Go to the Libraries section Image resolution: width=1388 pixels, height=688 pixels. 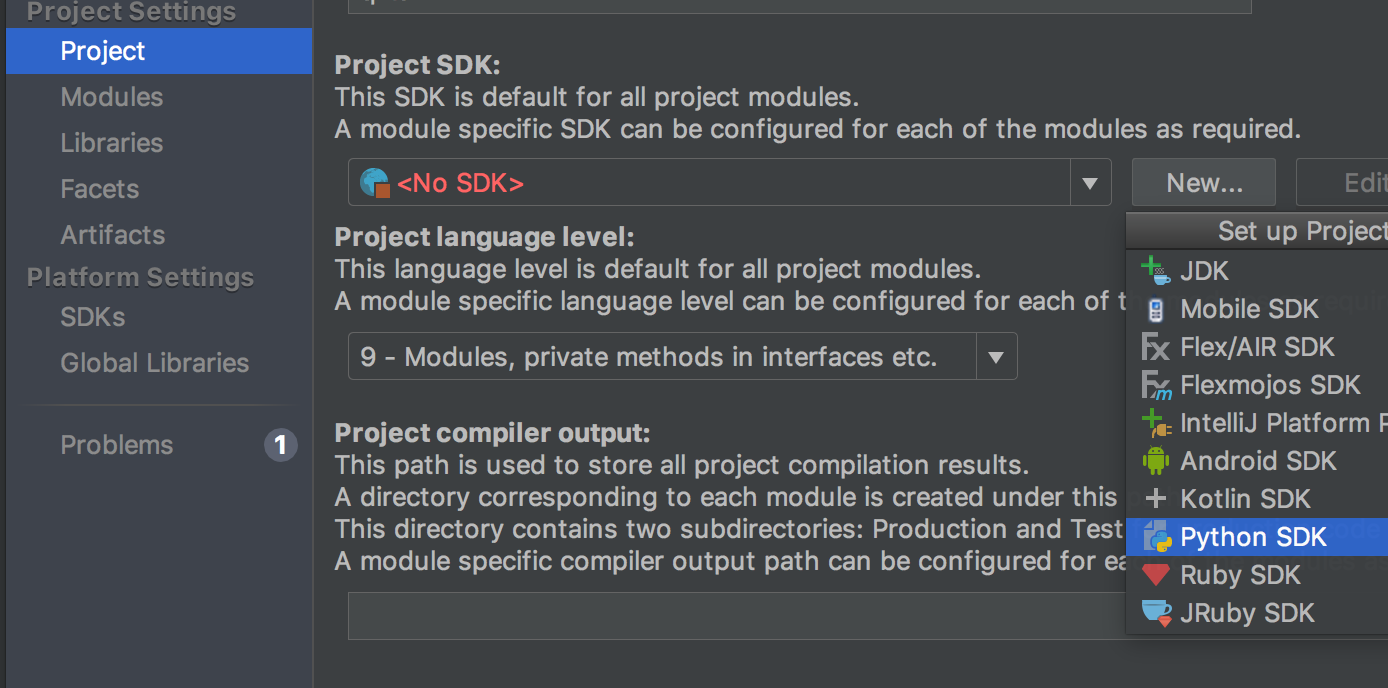click(x=112, y=143)
